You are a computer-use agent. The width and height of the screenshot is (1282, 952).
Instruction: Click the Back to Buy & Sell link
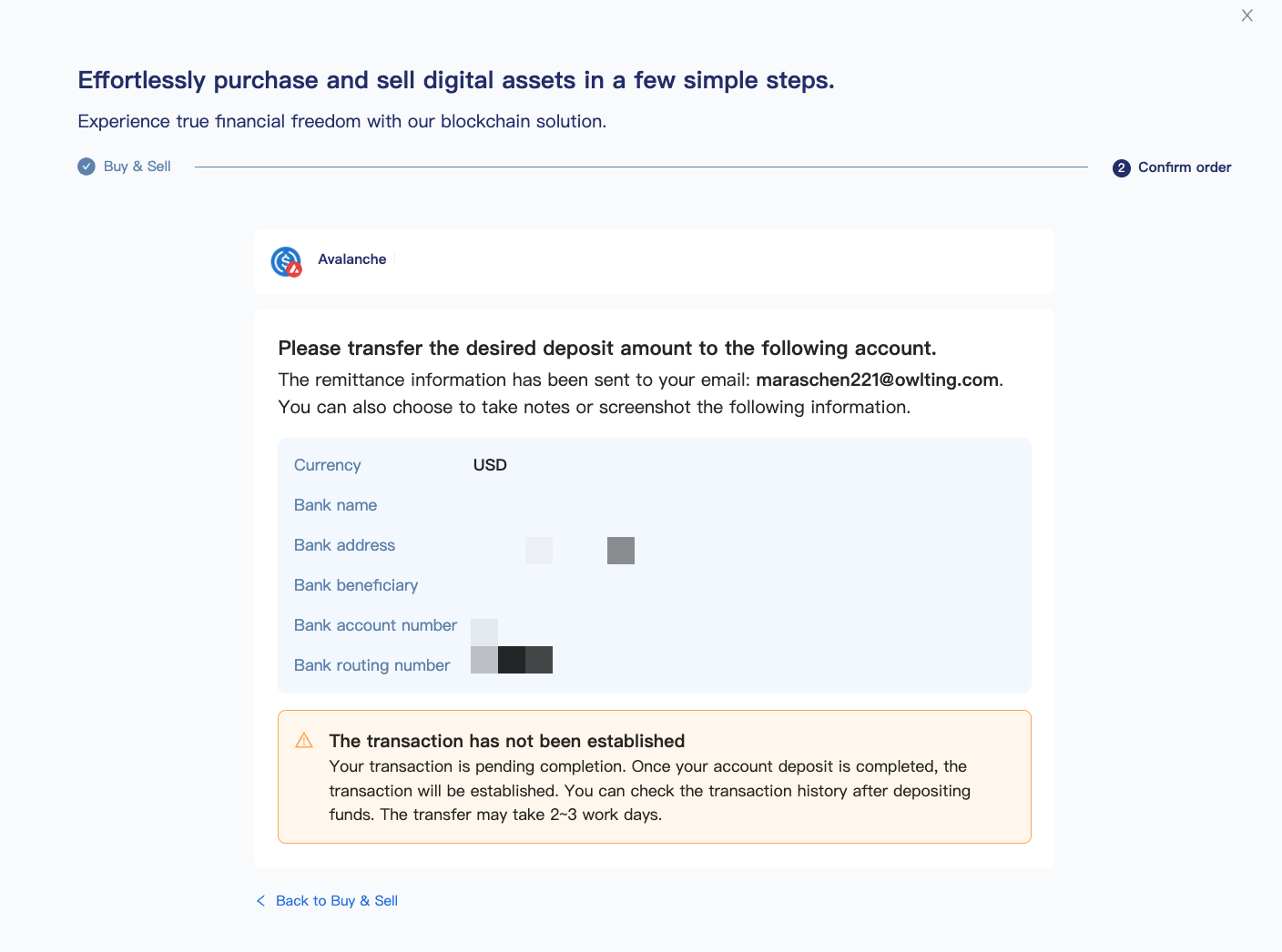click(x=337, y=901)
